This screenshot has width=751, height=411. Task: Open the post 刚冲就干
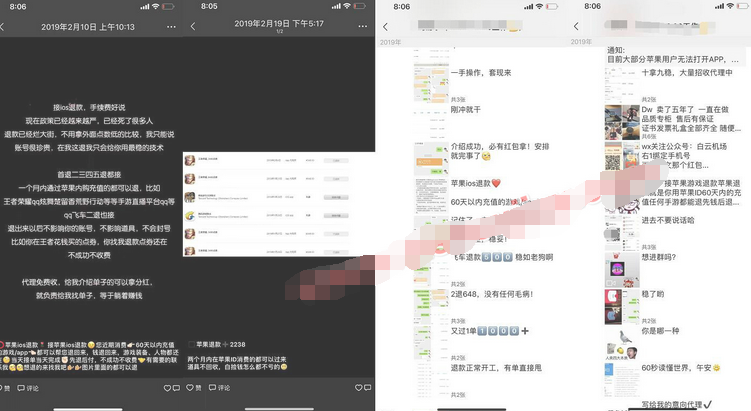(x=466, y=110)
